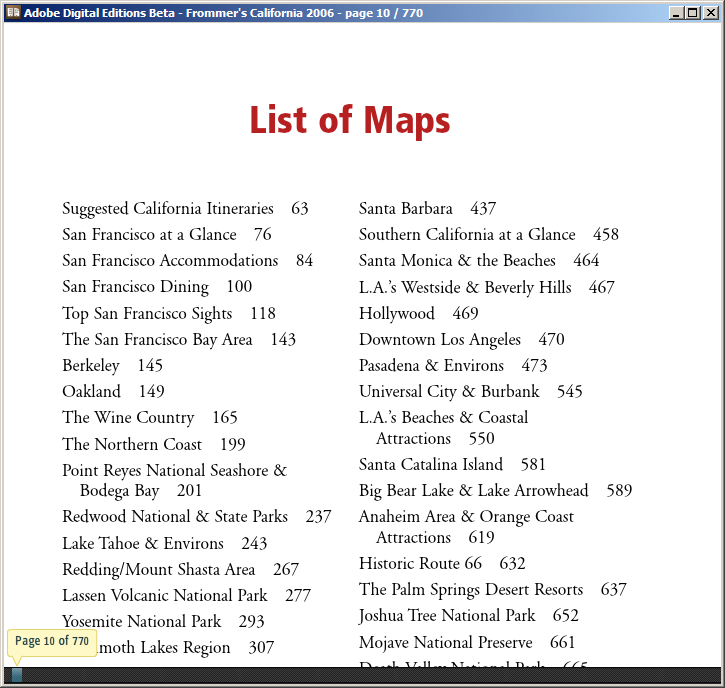Click the 'Page 10 of 770' tooltip
Viewport: 725px width, 688px height.
click(52, 641)
